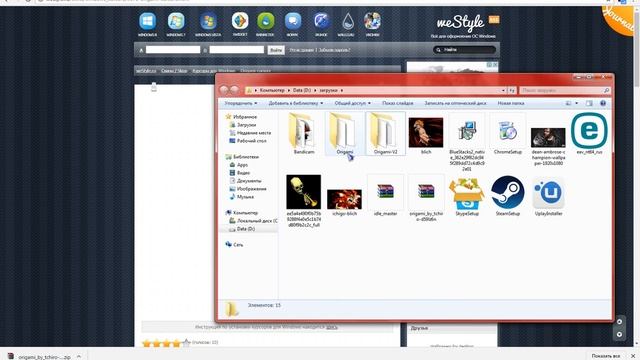Open view options dropdown arrow
This screenshot has height=360, width=640.
[x=576, y=103]
